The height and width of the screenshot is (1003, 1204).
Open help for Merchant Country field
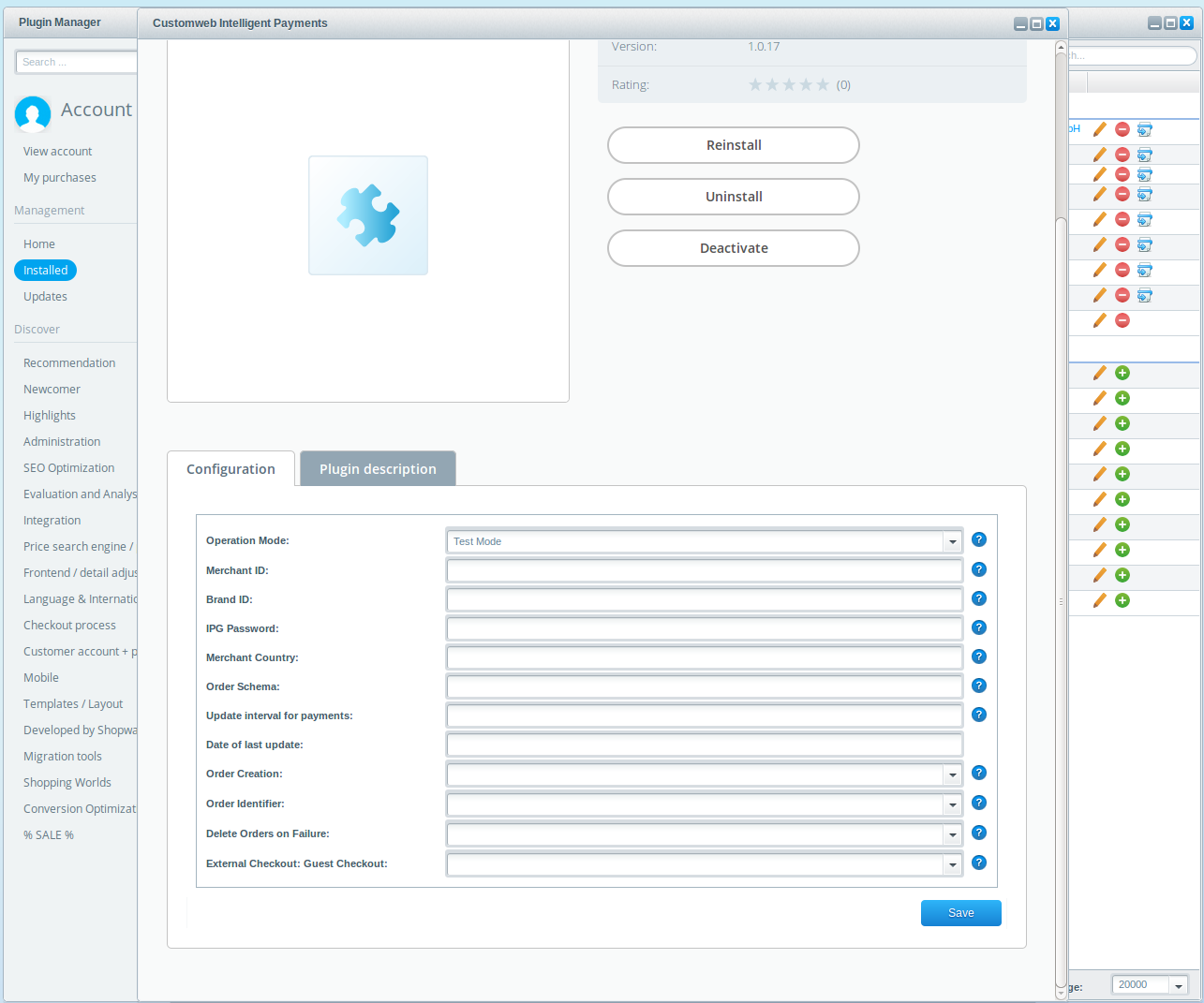pos(979,656)
